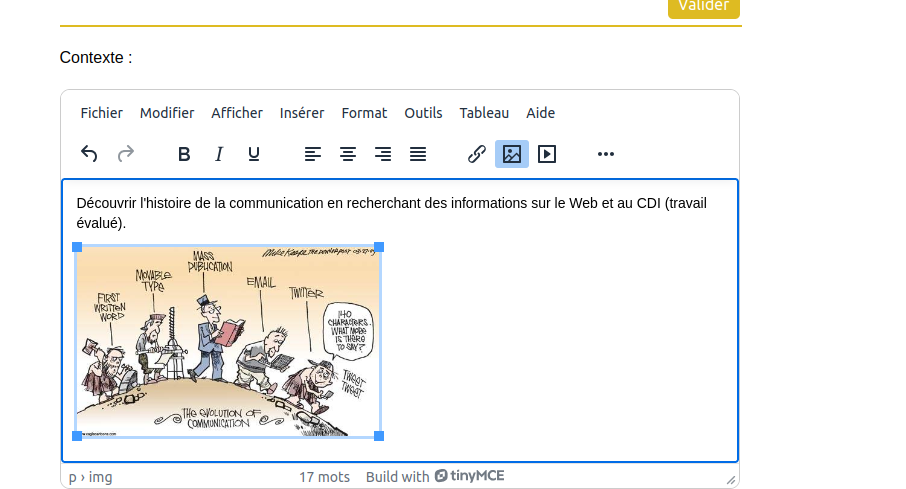Select the img element in path
The image size is (906, 489).
[101, 477]
